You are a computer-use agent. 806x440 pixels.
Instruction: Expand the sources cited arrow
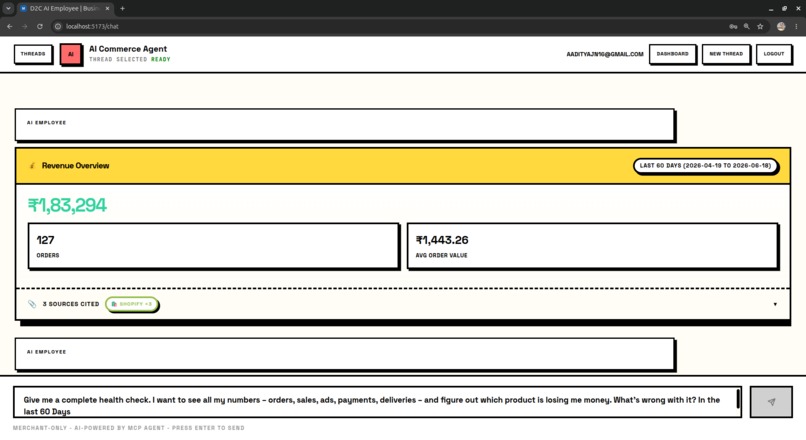[775, 304]
